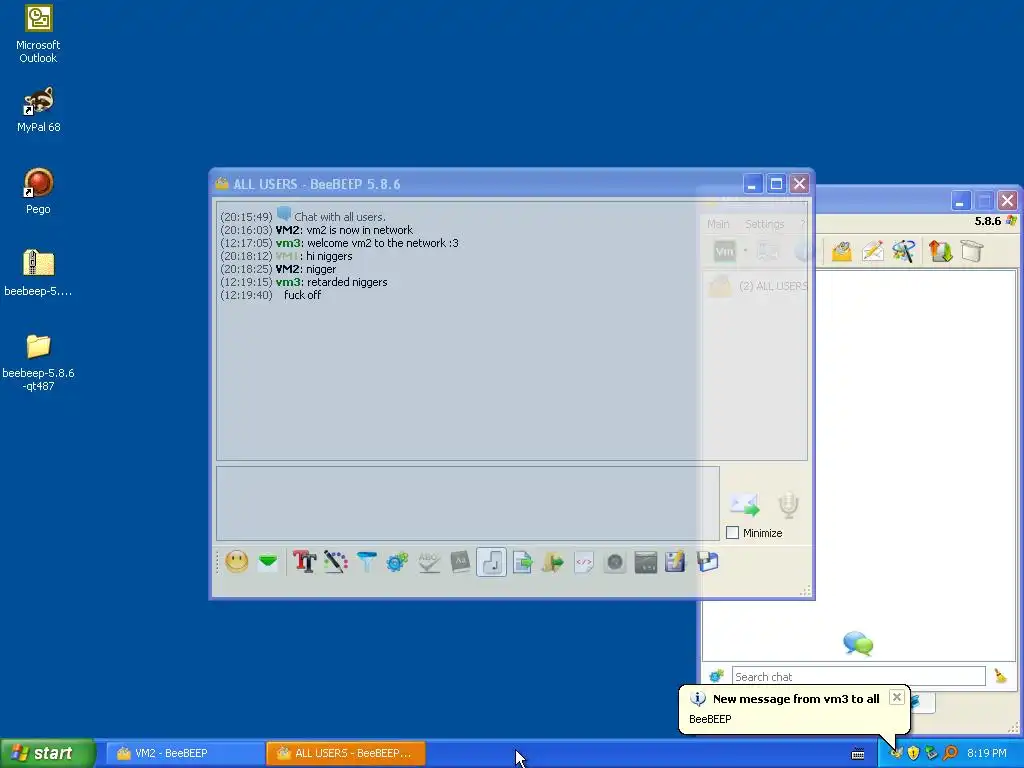Click the Windows flag logo beside 5.8.6
The height and width of the screenshot is (768, 1024).
point(1011,221)
